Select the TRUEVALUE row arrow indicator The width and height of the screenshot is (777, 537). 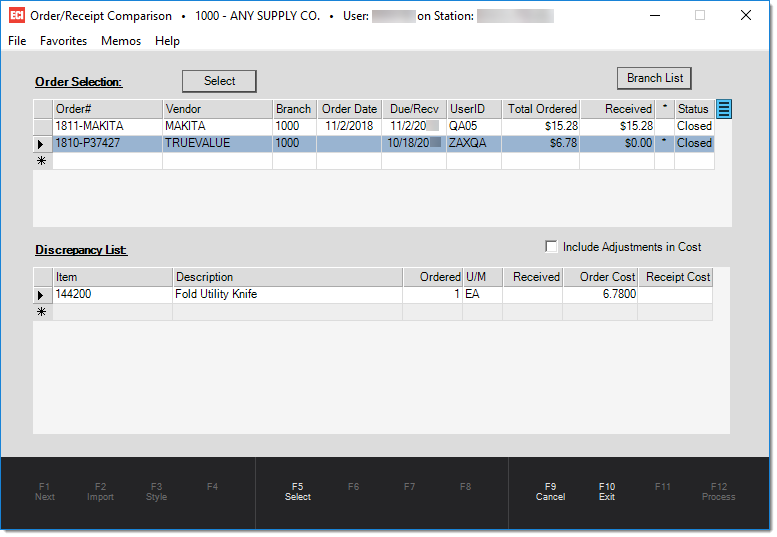(42, 144)
